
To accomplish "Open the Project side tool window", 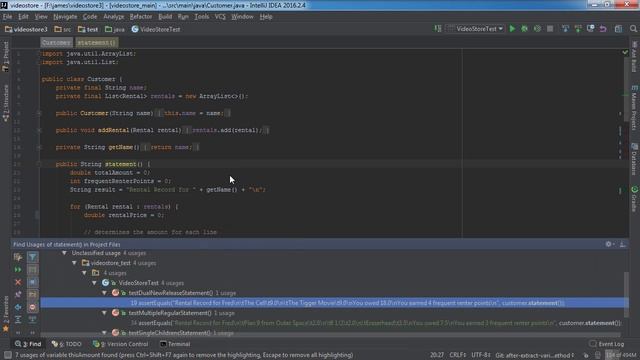I will pyautogui.click(x=5, y=56).
